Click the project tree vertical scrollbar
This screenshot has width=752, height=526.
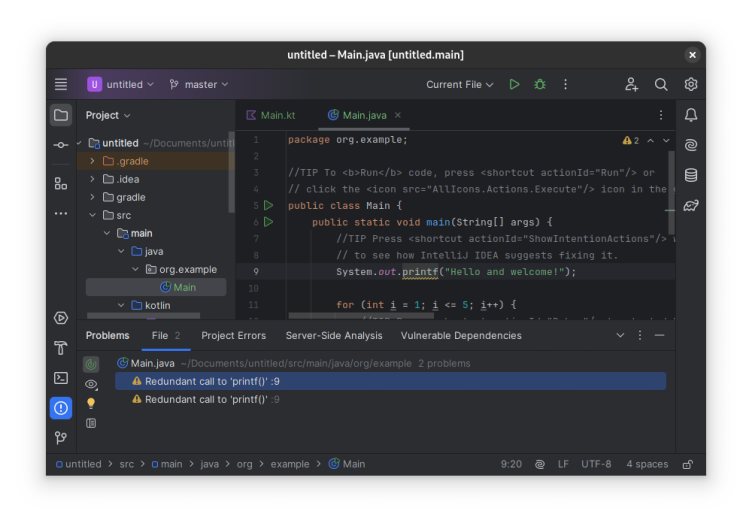232,173
